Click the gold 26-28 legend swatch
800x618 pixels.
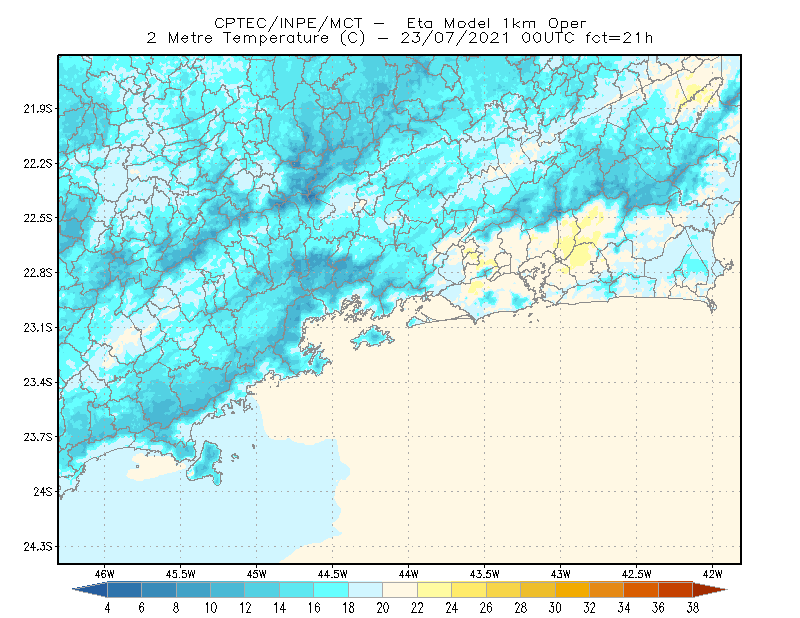[503, 590]
